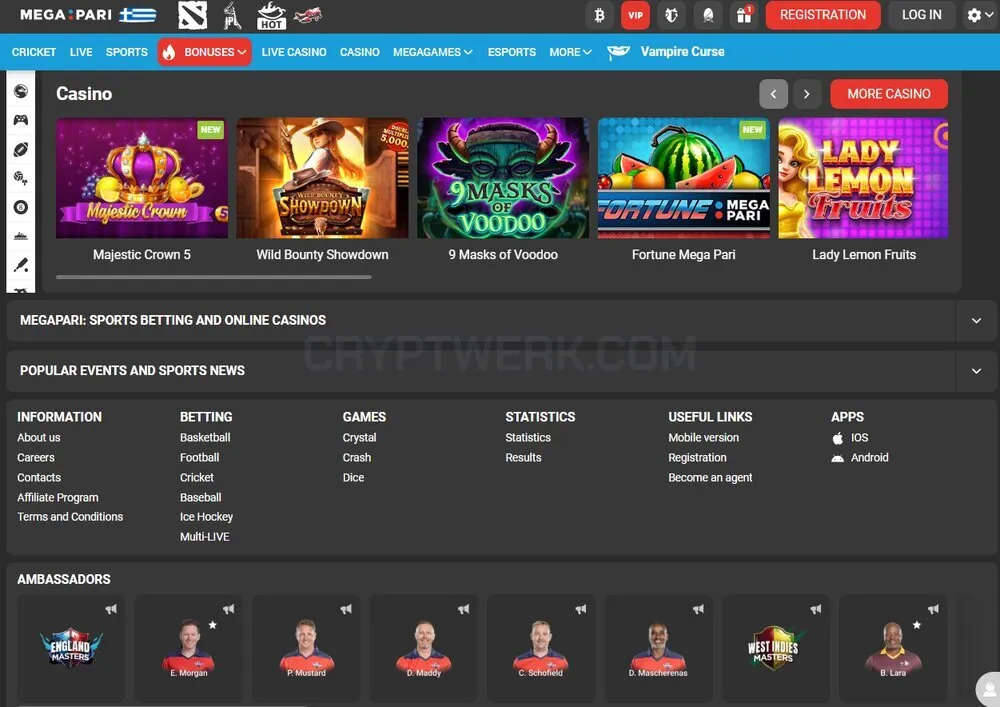Select the 8-ball billiards icon in sidebar
Screen dimensions: 1000x707
(x=21, y=207)
